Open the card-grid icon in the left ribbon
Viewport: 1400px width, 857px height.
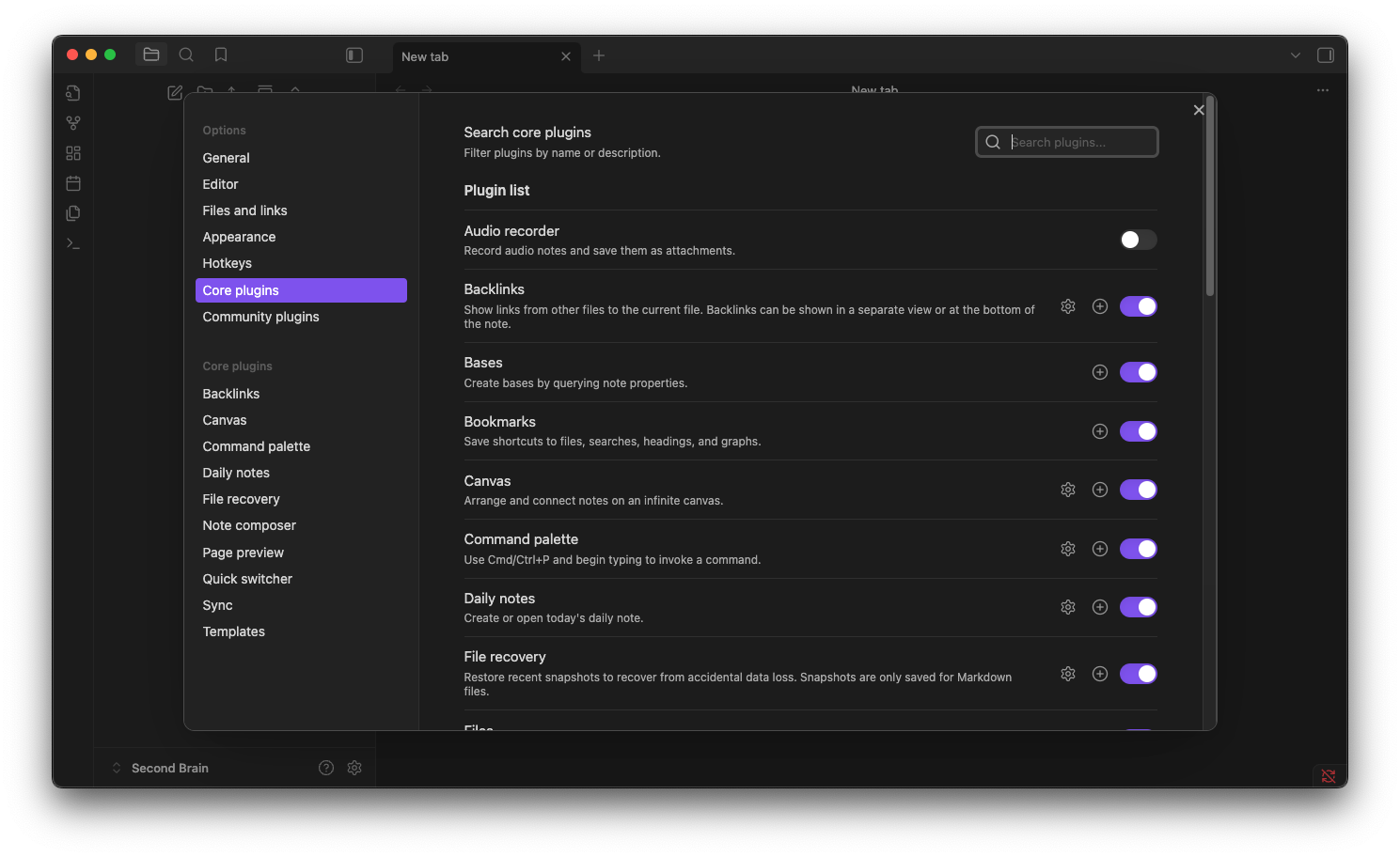[x=72, y=153]
